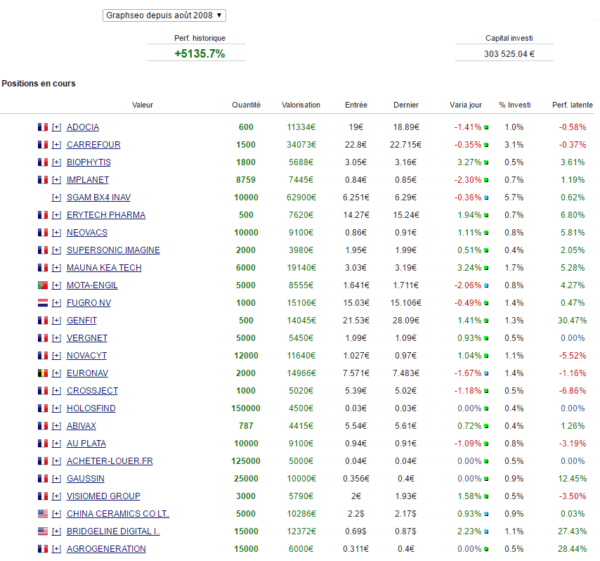Expand the [+] next to GAUSSIN
The width and height of the screenshot is (600, 561).
[57, 478]
